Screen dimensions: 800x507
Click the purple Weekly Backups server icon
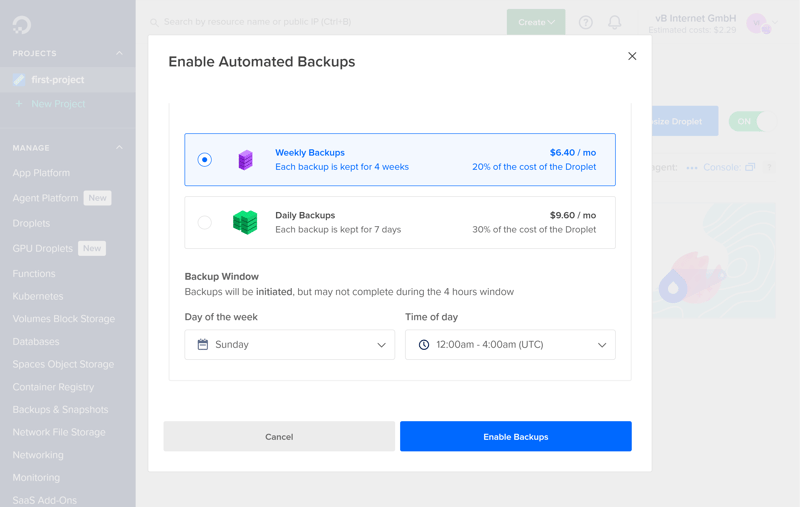(x=245, y=160)
